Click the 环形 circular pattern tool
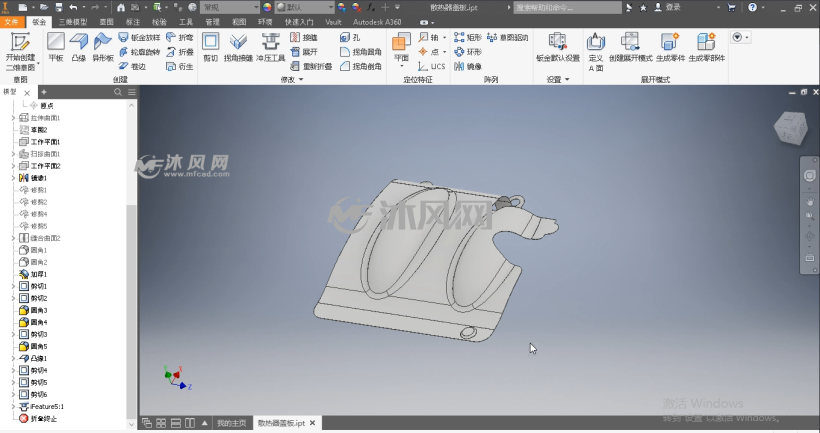Viewport: 820px width, 433px height. coord(468,52)
